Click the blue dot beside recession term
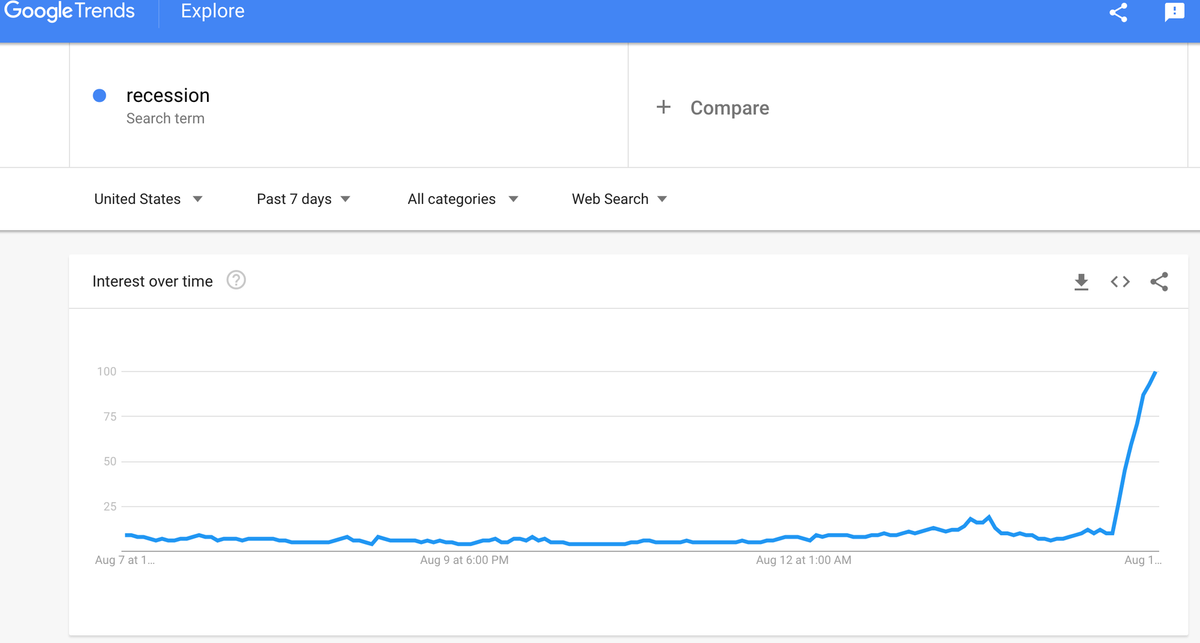Image resolution: width=1200 pixels, height=643 pixels. pos(99,95)
